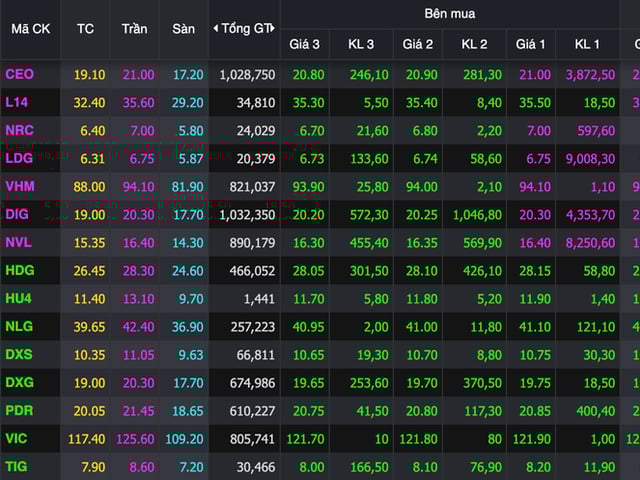This screenshot has height=480, width=640.
Task: Click PDR total value 610,227
Action: [252, 411]
